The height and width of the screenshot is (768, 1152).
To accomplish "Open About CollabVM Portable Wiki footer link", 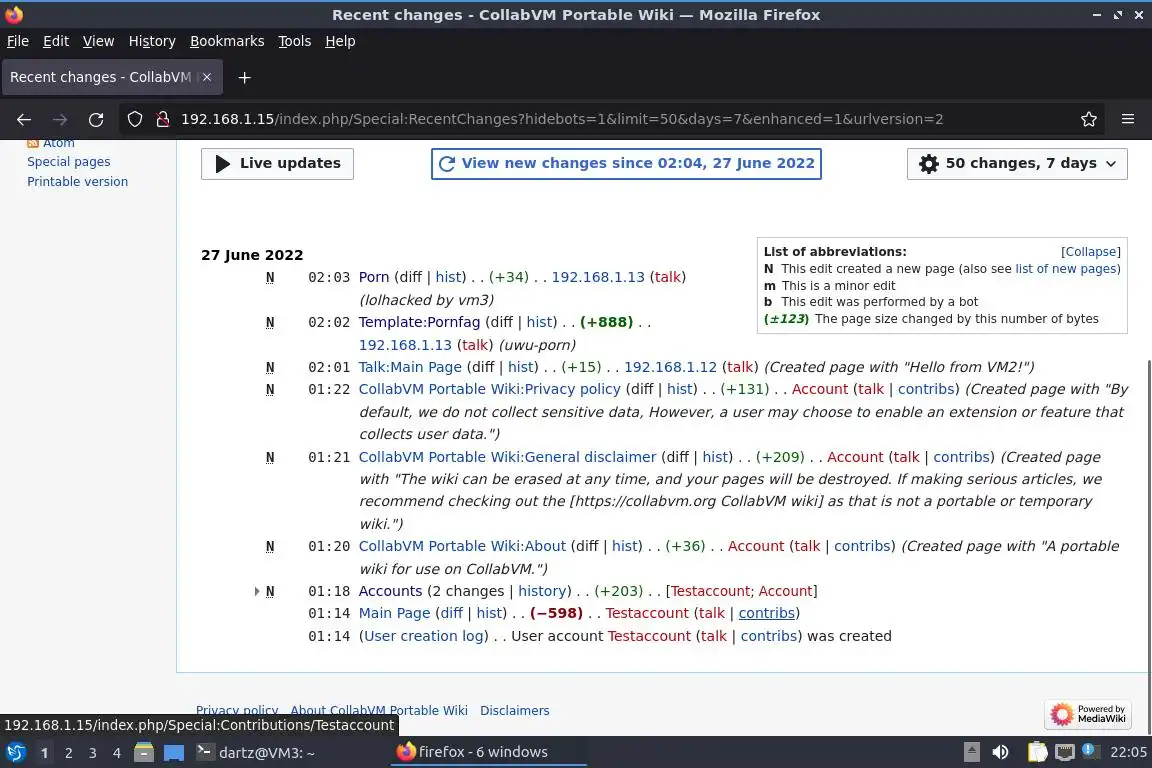I will [379, 711].
